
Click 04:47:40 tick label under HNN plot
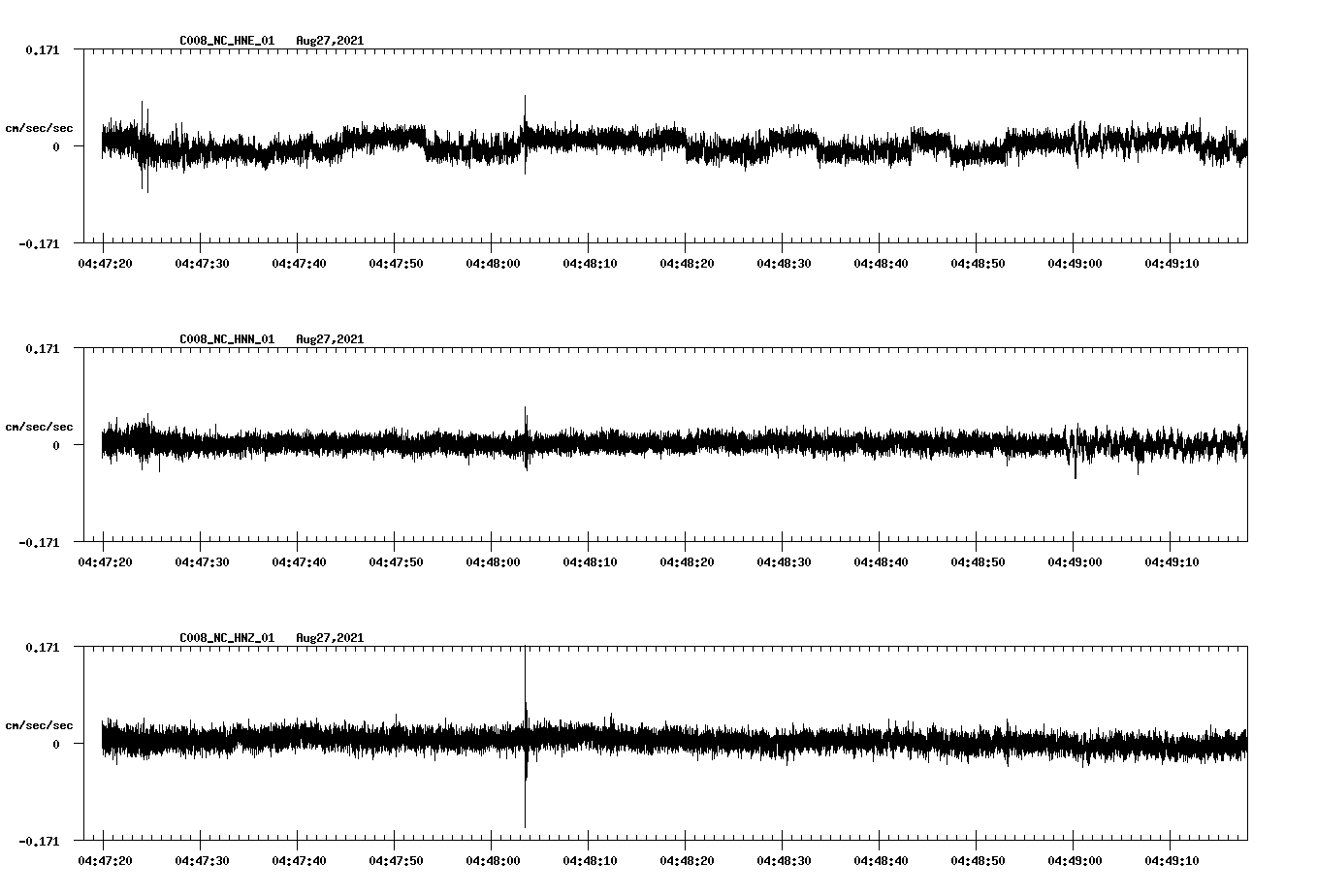point(300,562)
